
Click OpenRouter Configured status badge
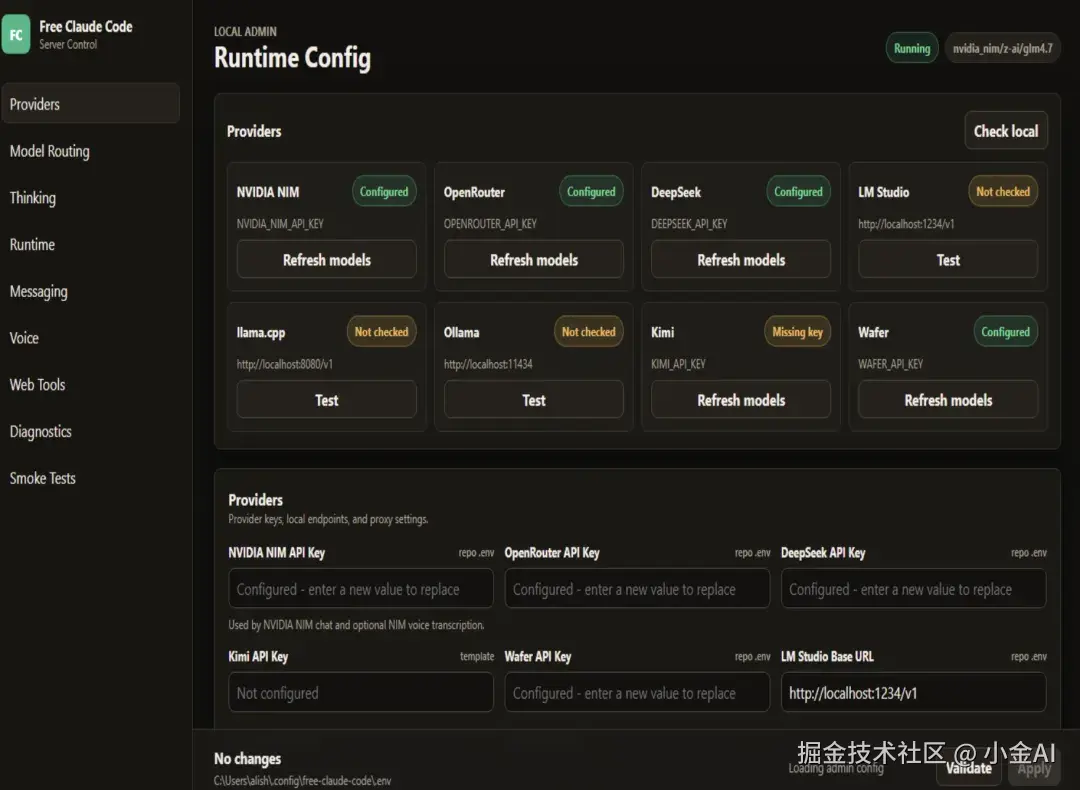point(591,191)
